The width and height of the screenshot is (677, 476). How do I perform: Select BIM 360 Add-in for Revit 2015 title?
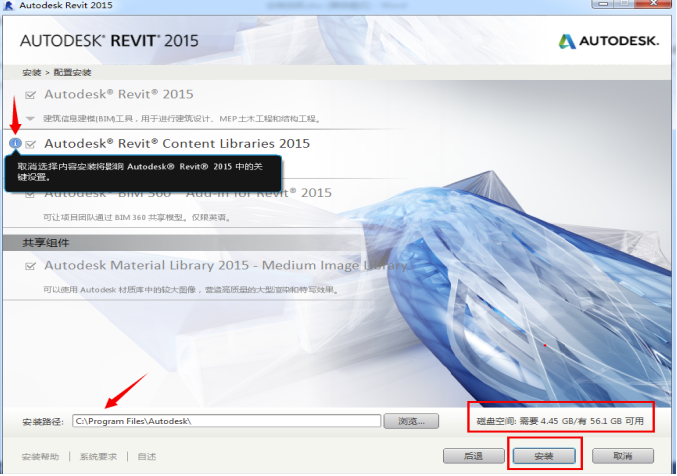pos(188,193)
